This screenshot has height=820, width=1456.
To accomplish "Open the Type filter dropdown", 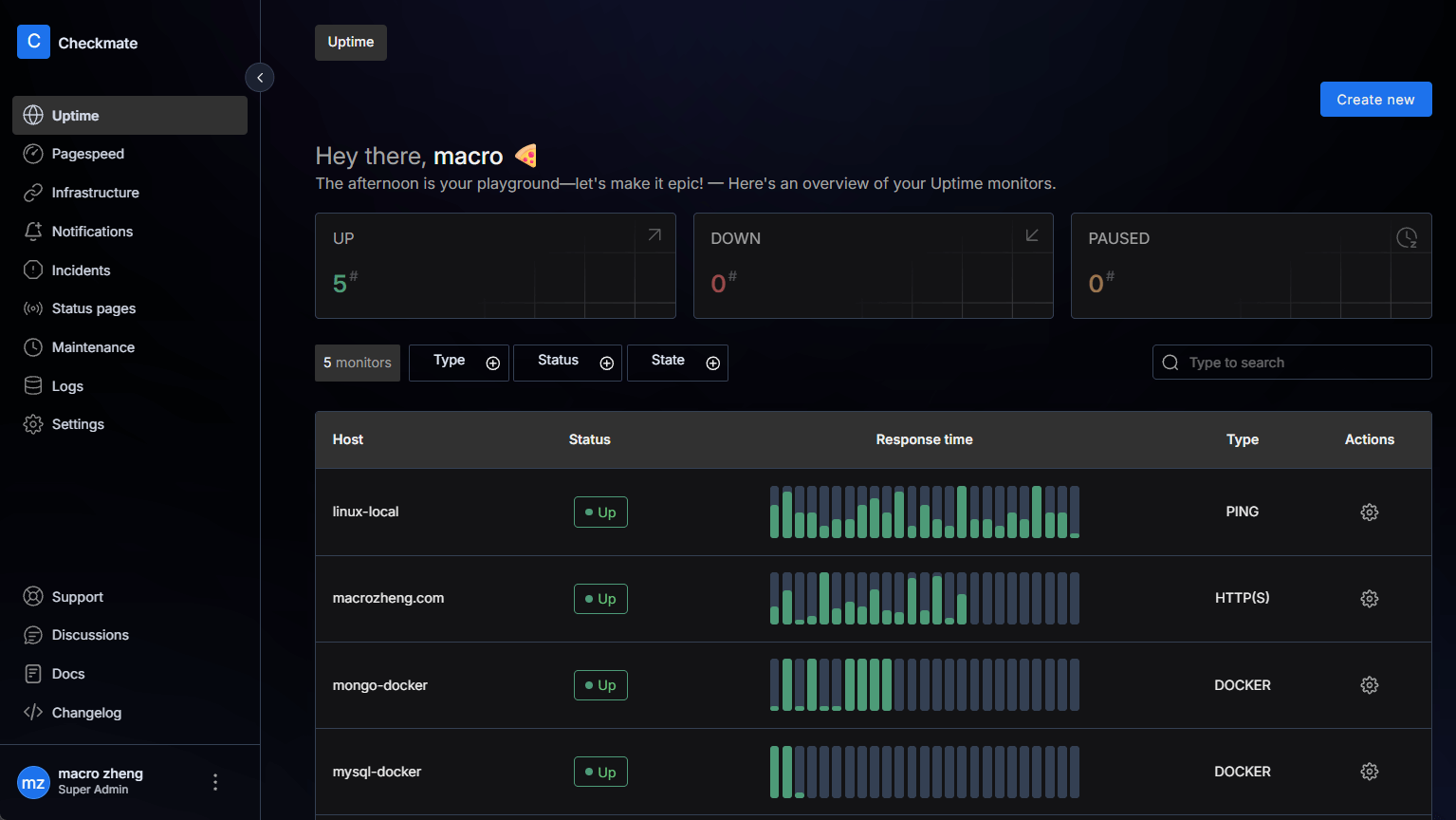I will coord(459,363).
